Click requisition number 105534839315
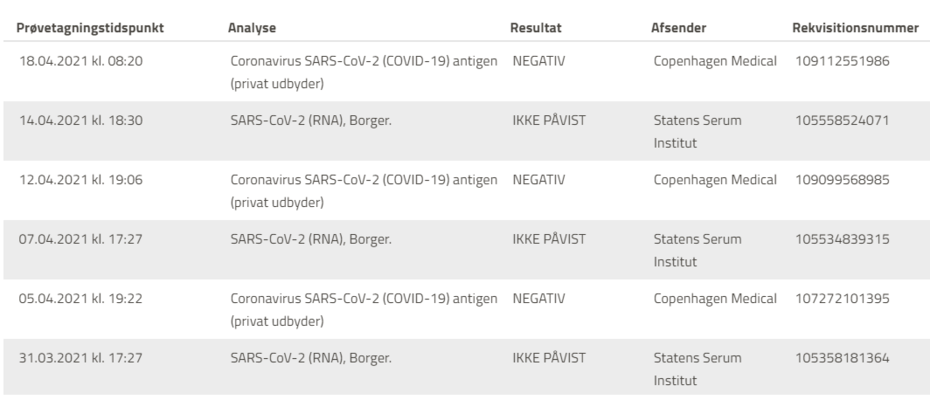The height and width of the screenshot is (400, 930). pos(842,240)
